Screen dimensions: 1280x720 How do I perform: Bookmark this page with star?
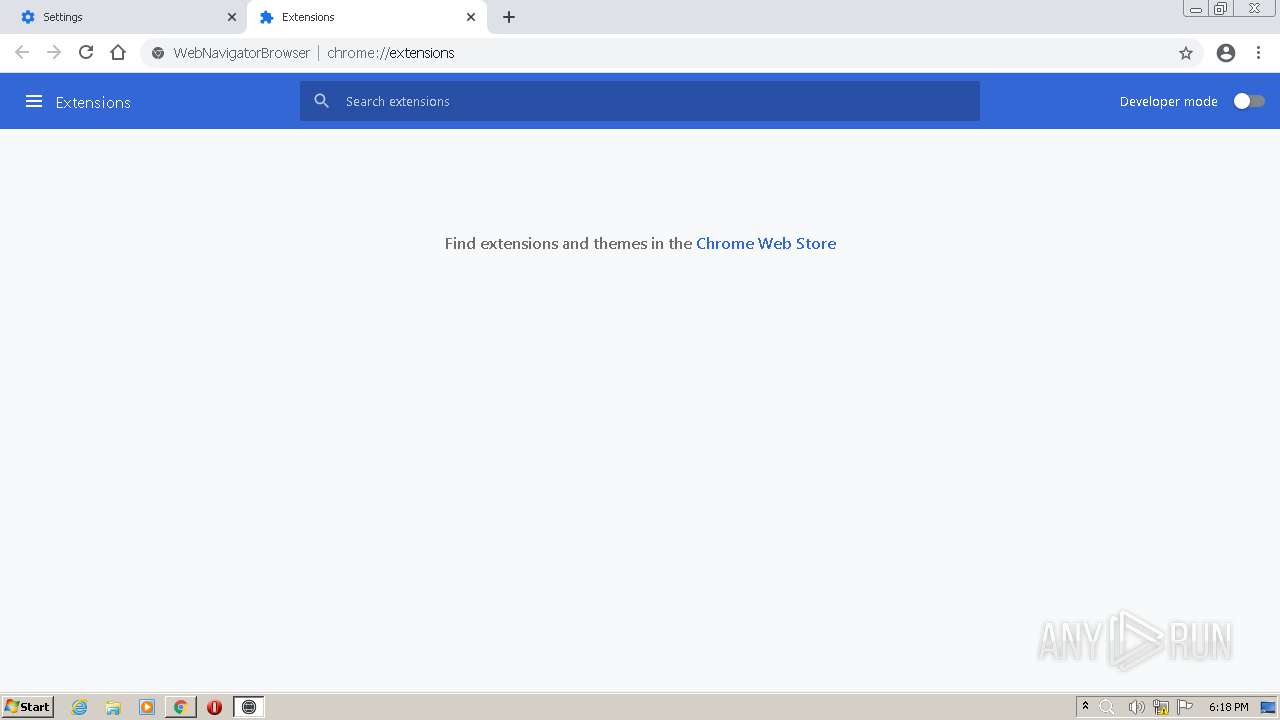point(1186,53)
